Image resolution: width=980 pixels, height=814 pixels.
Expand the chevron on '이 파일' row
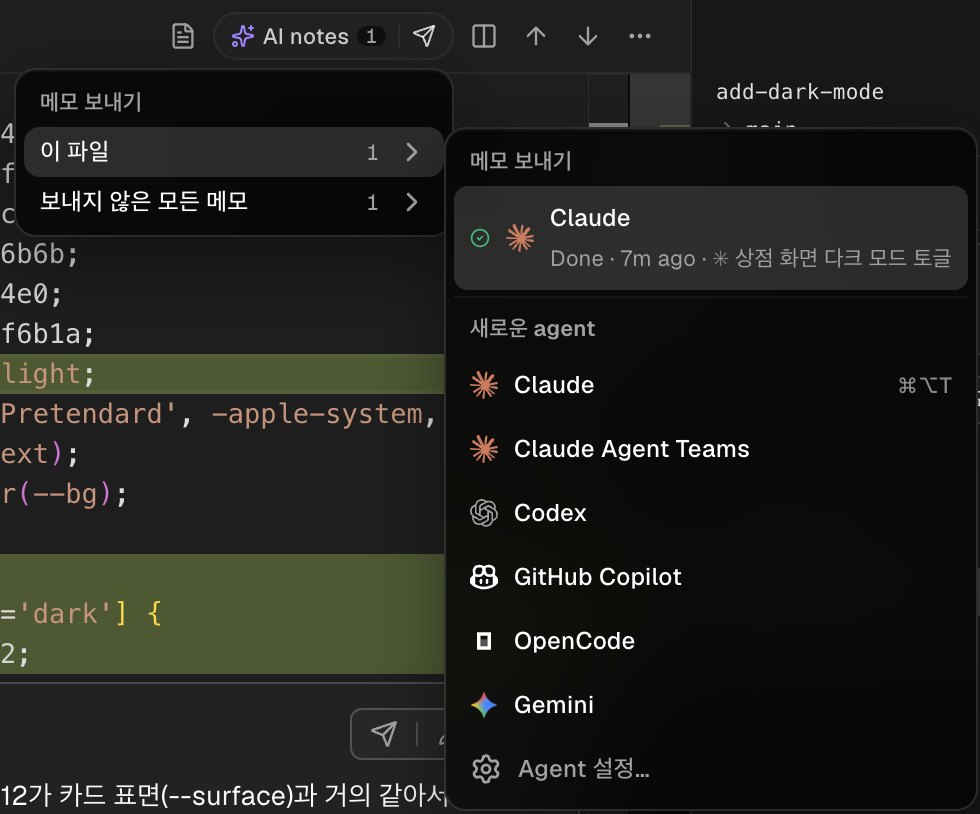tap(411, 152)
